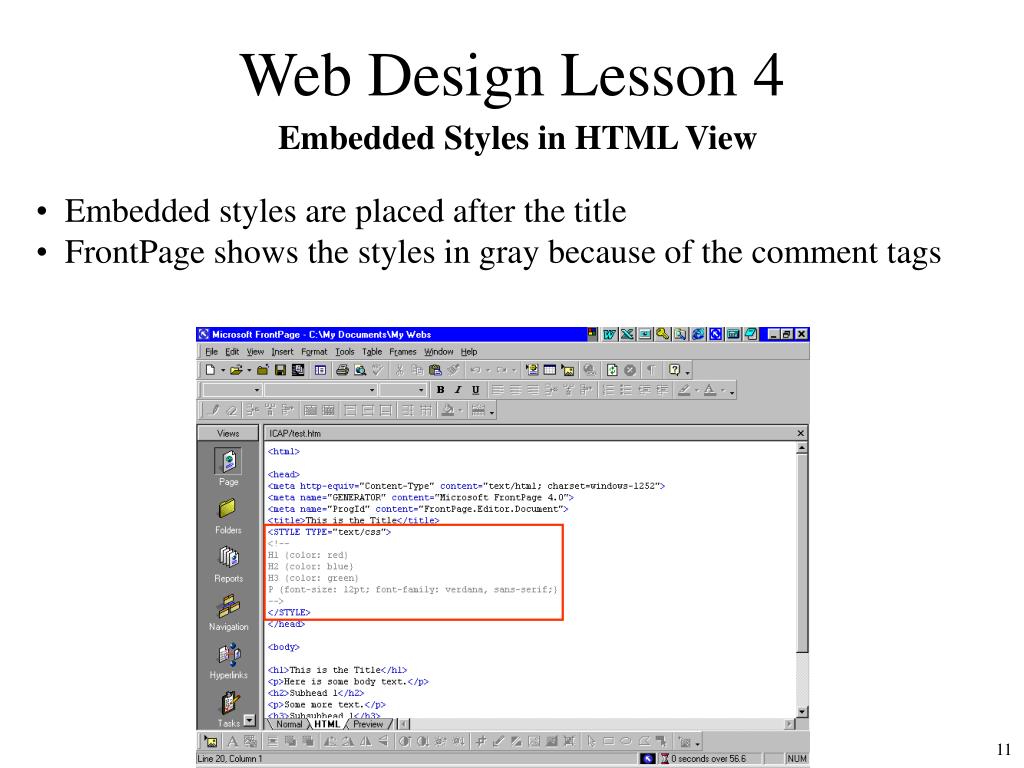Toggle Numbered list

click(x=608, y=390)
